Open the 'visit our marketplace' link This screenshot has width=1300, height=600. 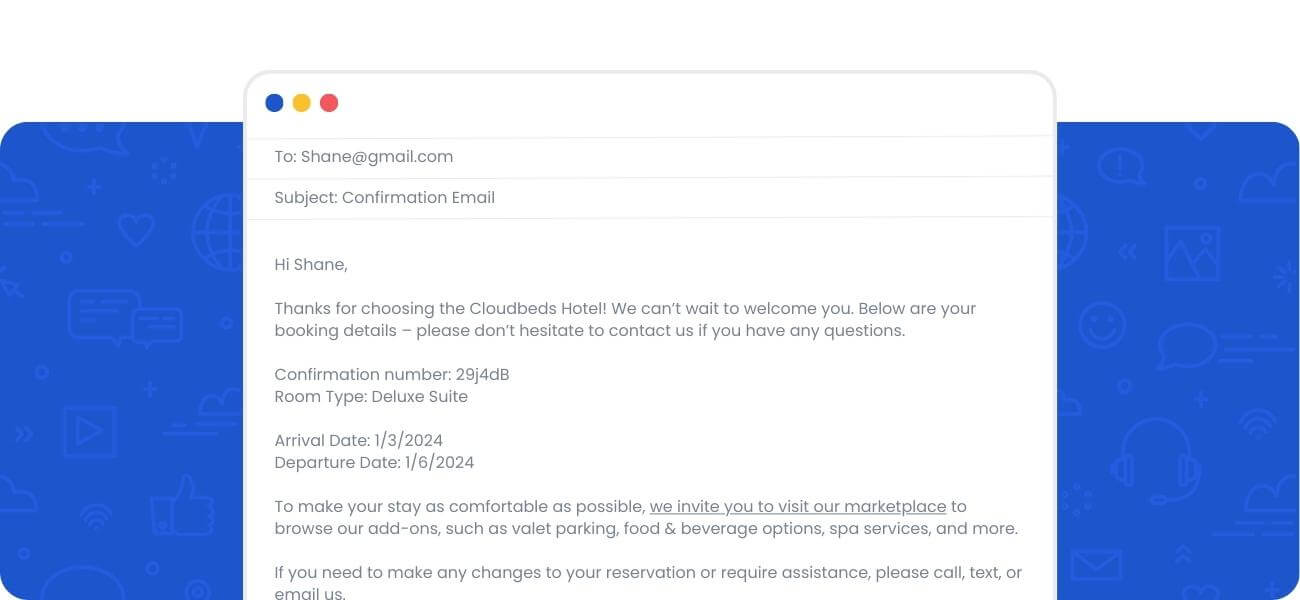tap(797, 506)
